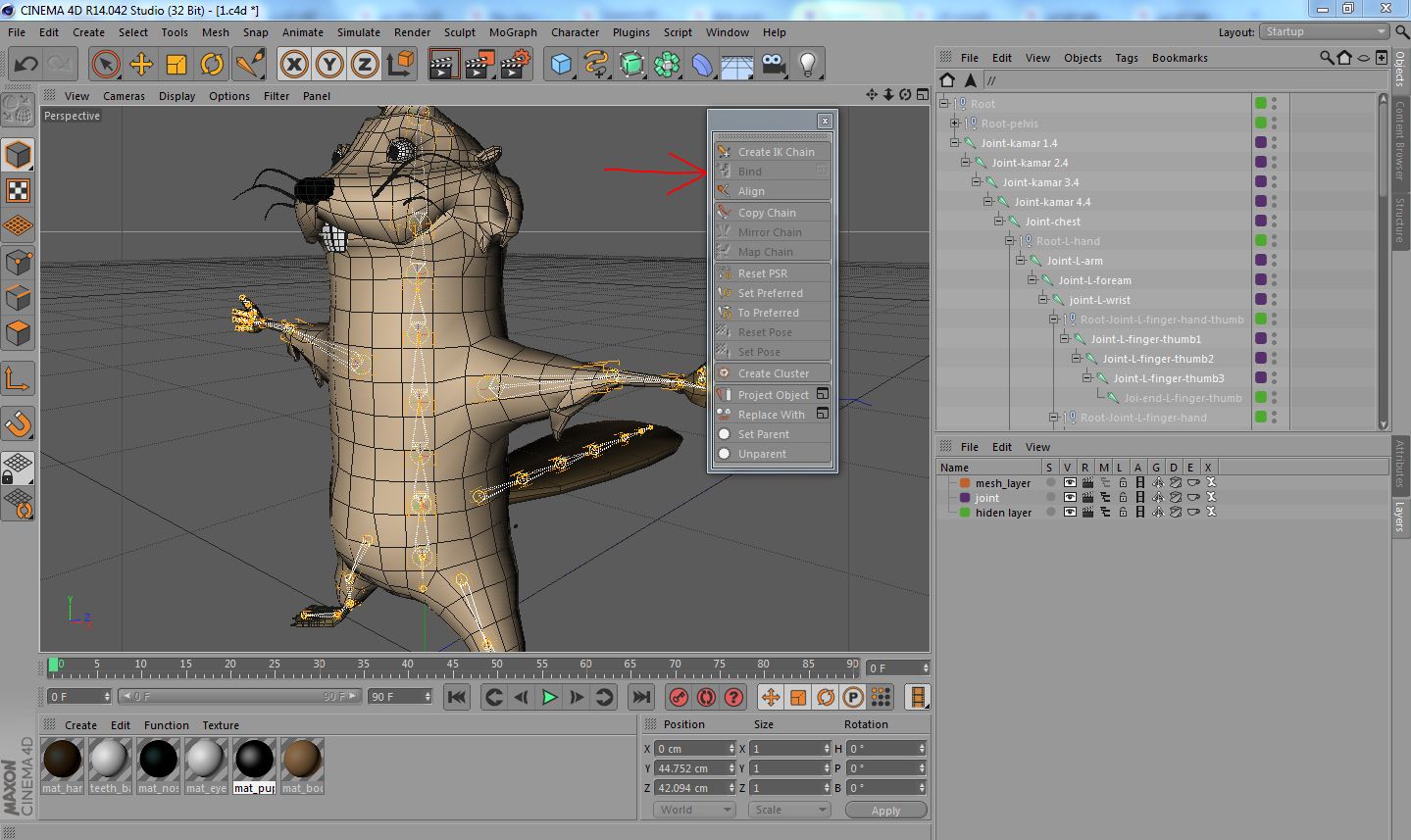Render the current view
1411x840 pixels.
point(444,65)
